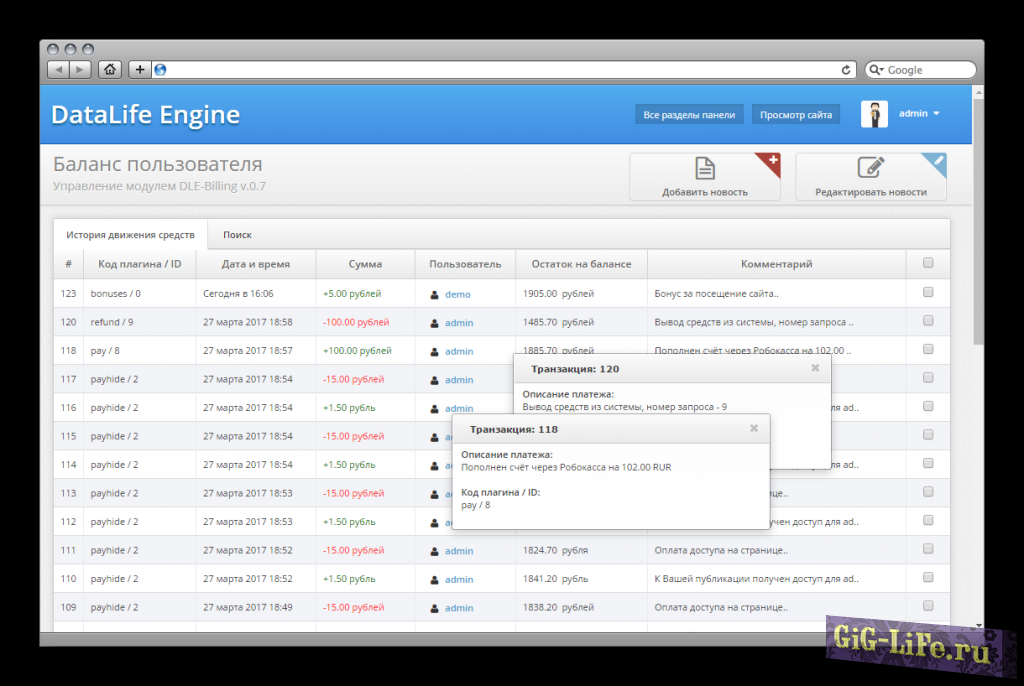The image size is (1024, 686).
Task: Click the Редактировать новости edit icon
Action: [870, 168]
